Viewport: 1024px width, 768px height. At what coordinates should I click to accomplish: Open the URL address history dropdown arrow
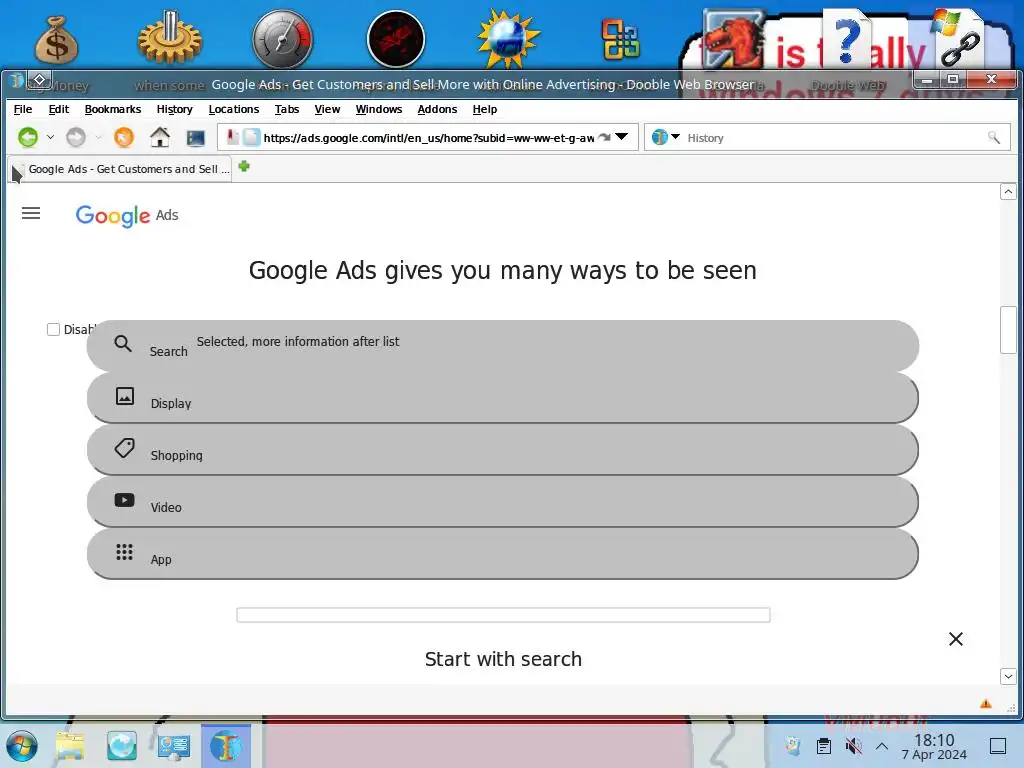(x=622, y=136)
